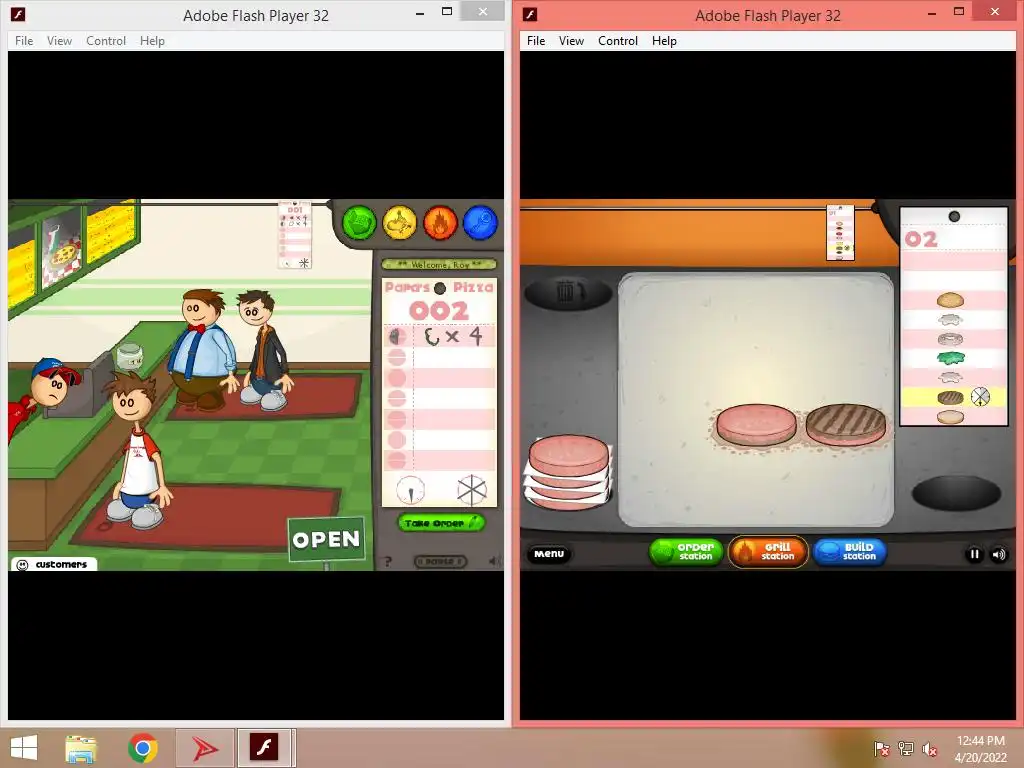Click the trash can on the grill station
Screen dimensions: 1024x768
click(568, 292)
